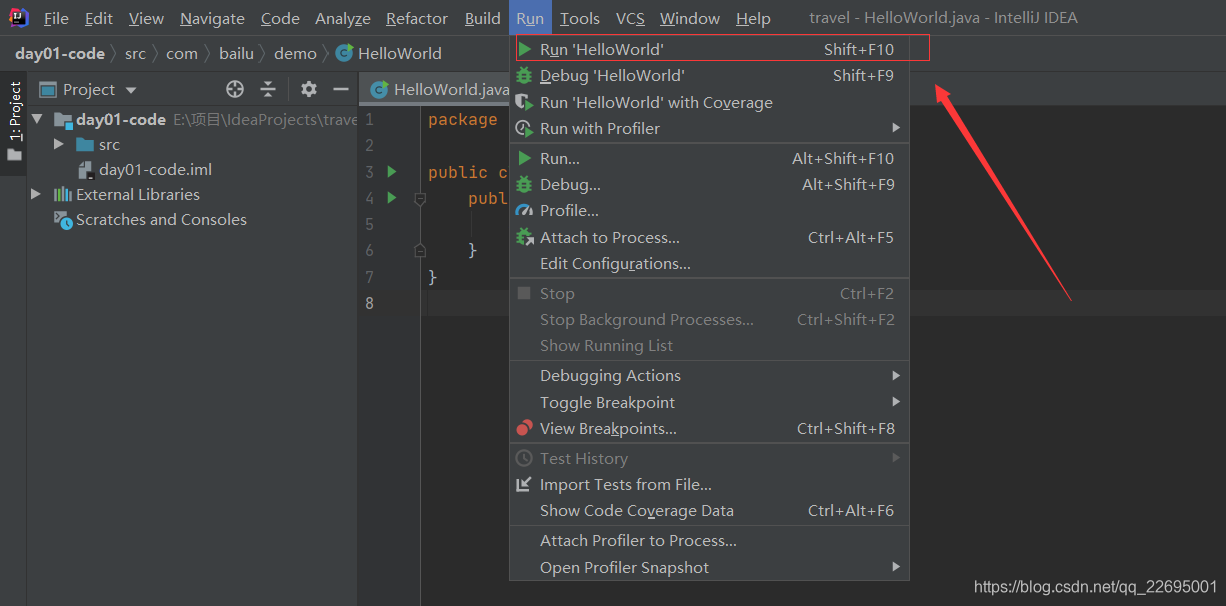Click the locate/select opened file target icon

[x=235, y=89]
